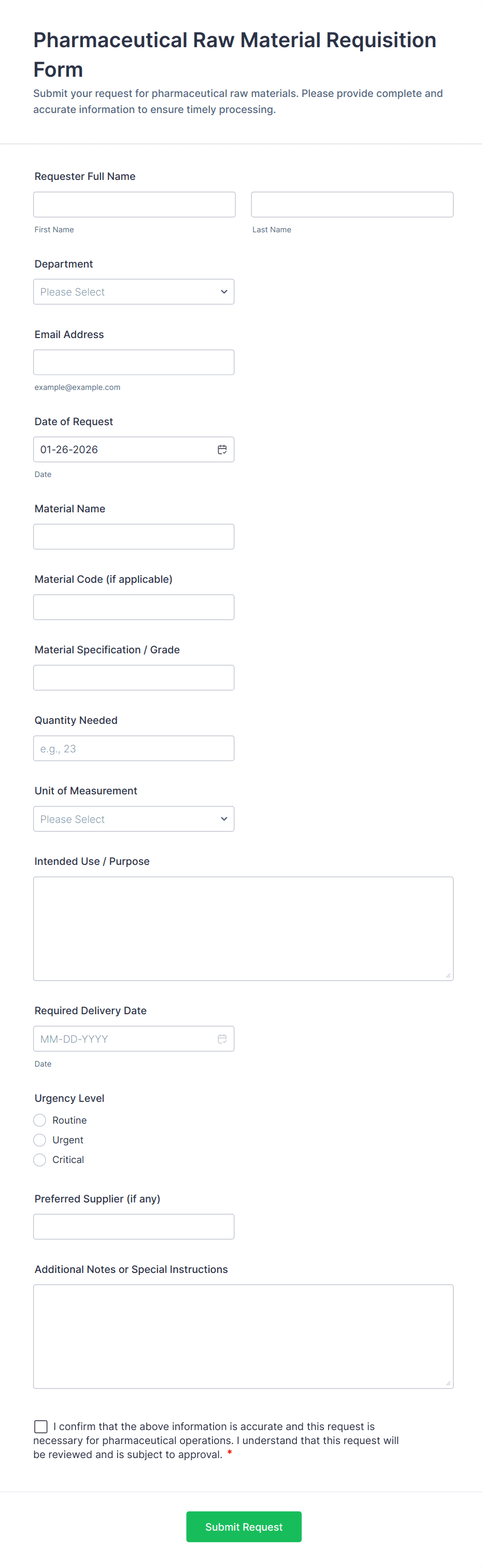Open the Department dropdown
This screenshot has height=1568, width=482.
point(134,291)
